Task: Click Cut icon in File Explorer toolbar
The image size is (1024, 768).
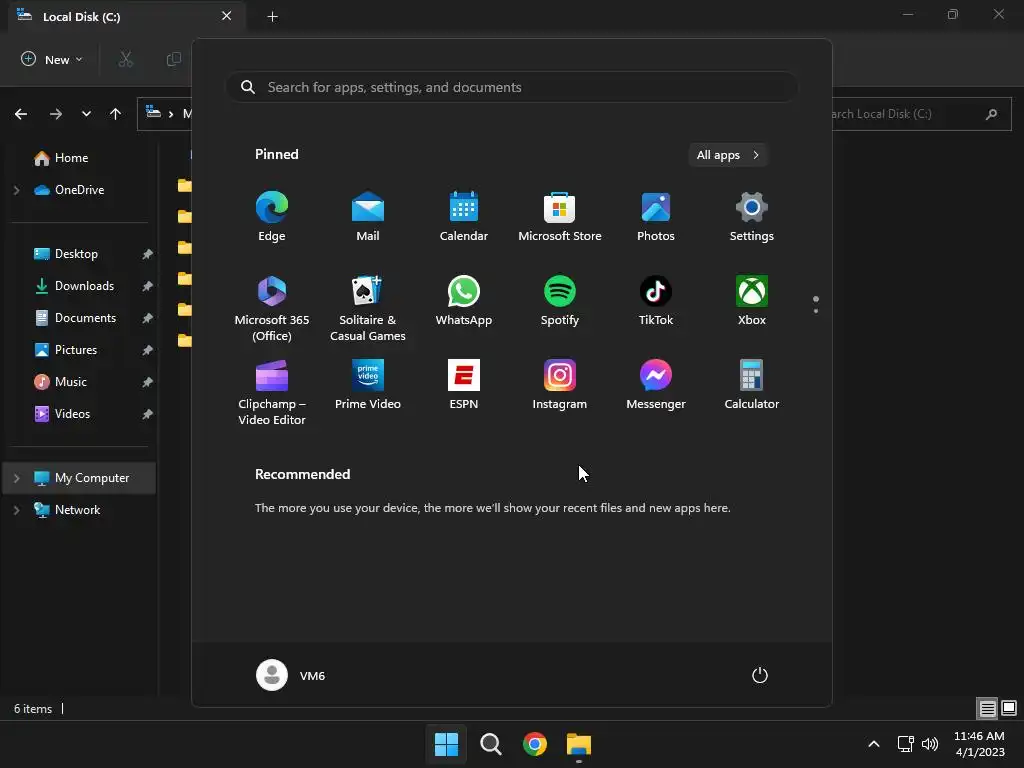Action: pos(125,59)
